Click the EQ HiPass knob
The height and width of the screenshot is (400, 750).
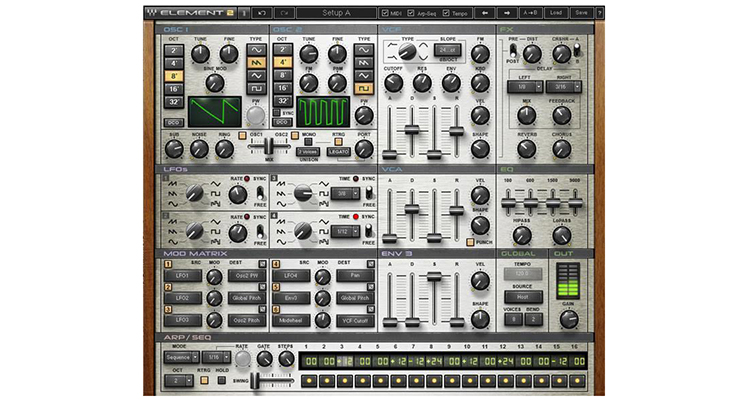[522, 235]
